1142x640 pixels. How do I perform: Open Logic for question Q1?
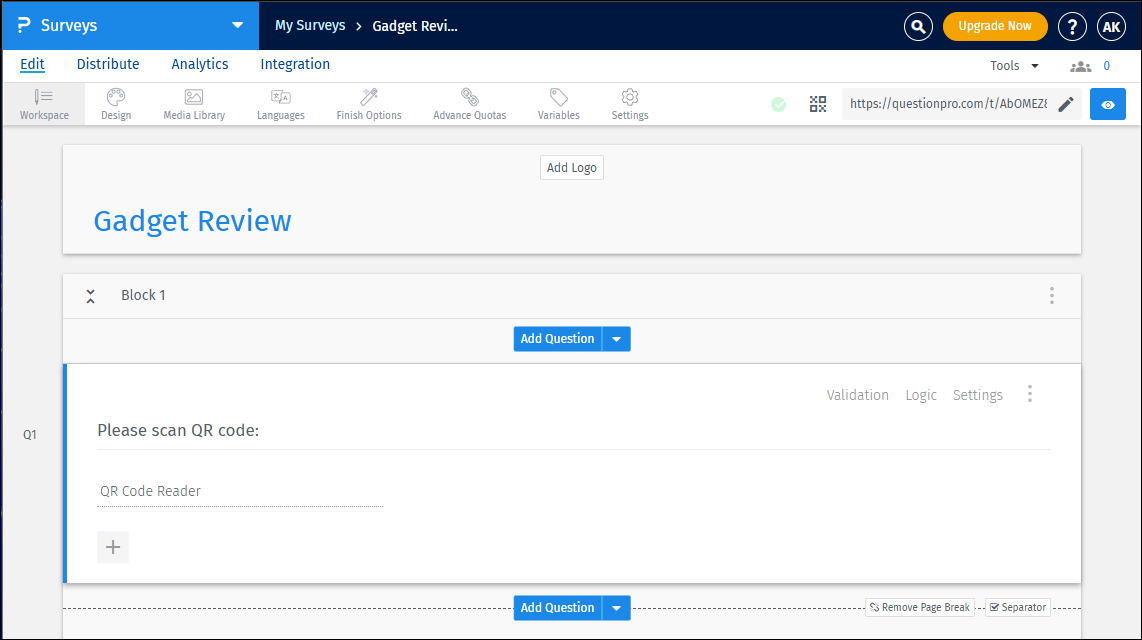point(921,395)
